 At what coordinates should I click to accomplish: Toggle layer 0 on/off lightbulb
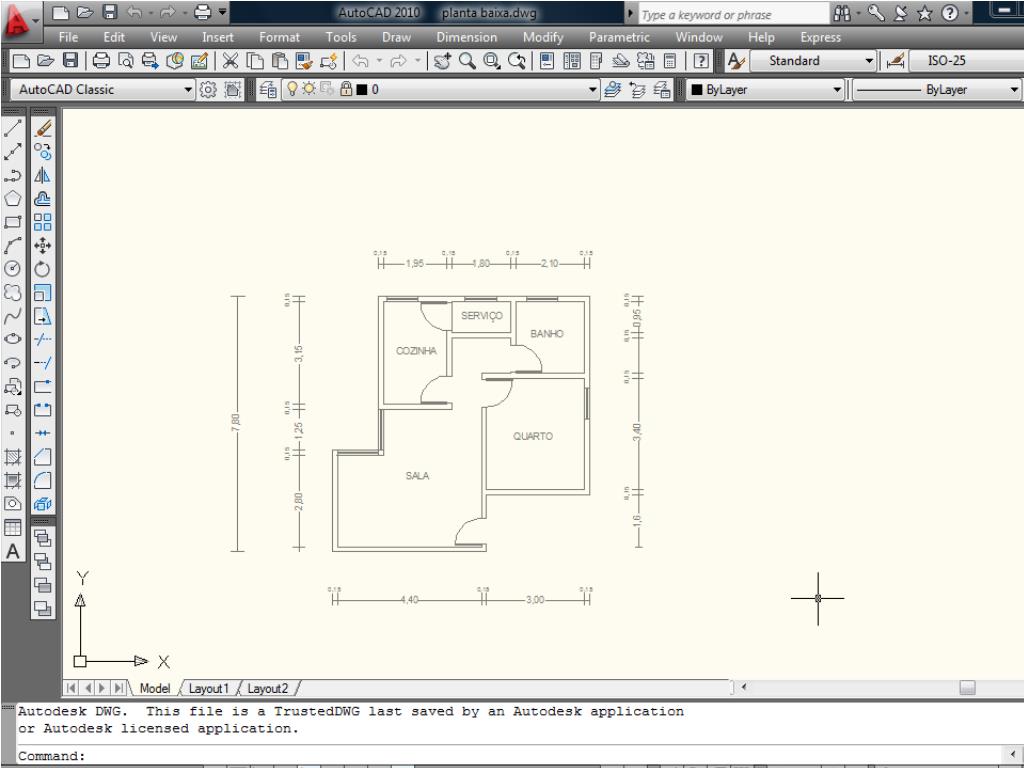(292, 89)
